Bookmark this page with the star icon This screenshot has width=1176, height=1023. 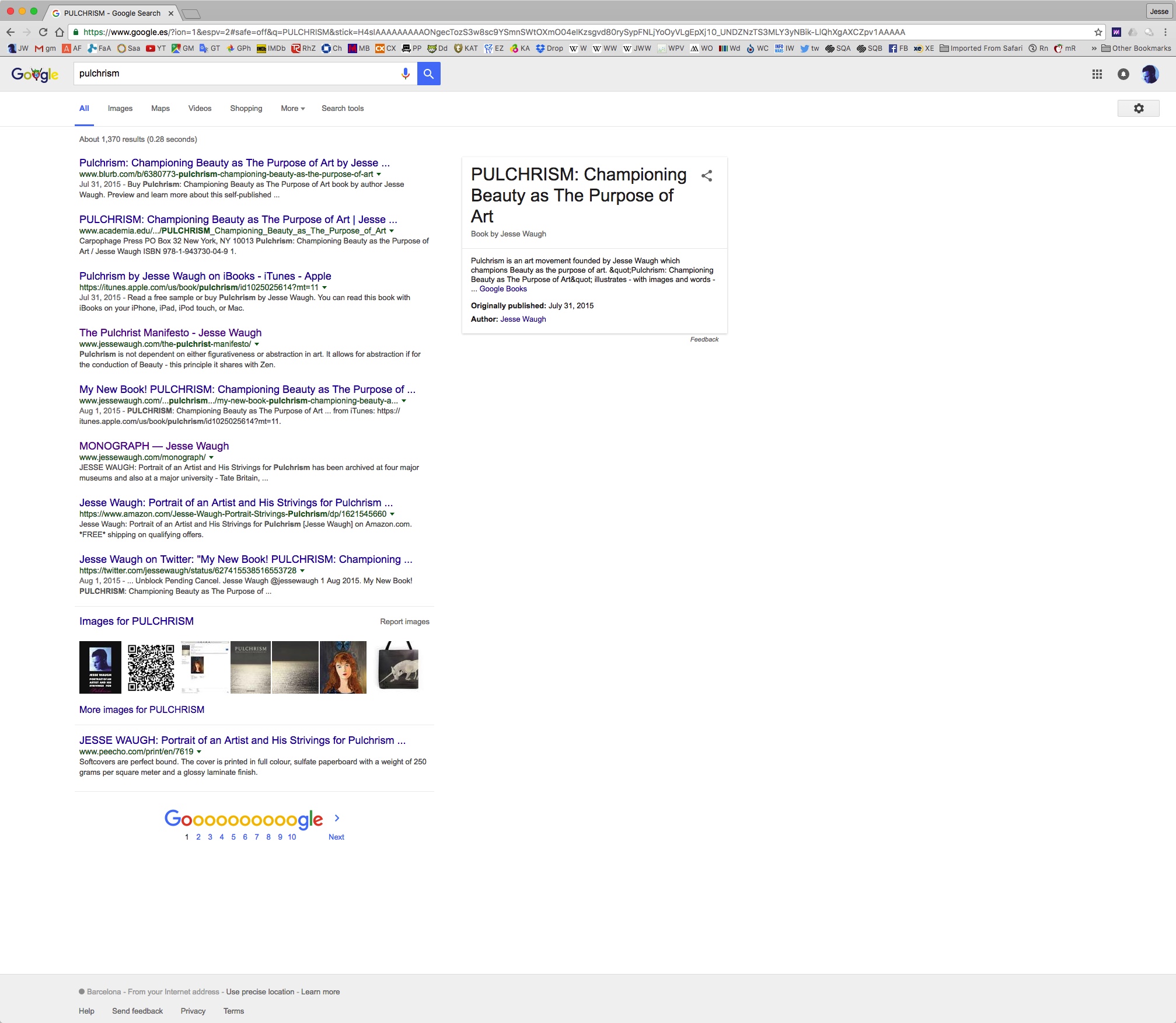click(1098, 32)
